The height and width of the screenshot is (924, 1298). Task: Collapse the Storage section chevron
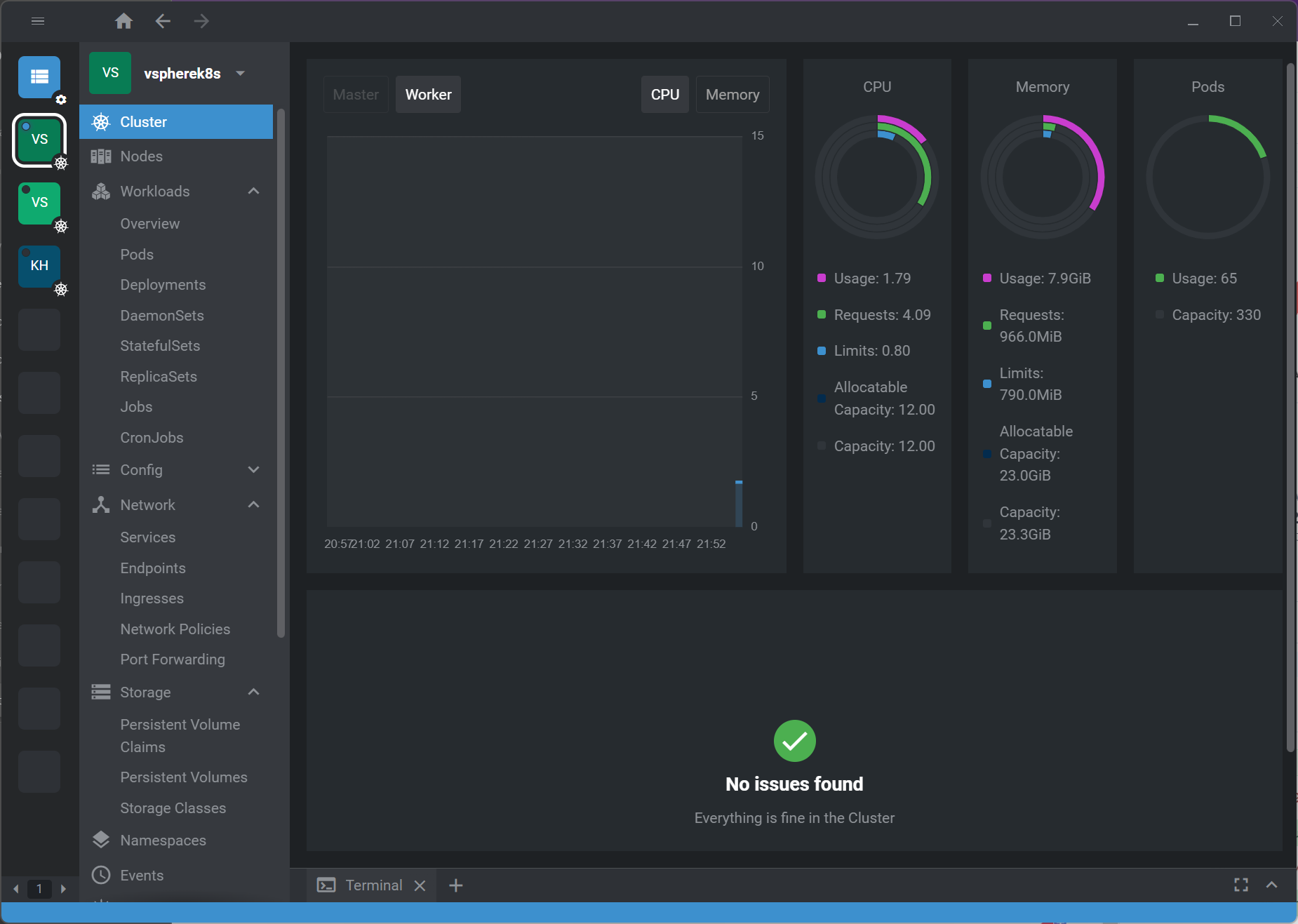tap(254, 692)
